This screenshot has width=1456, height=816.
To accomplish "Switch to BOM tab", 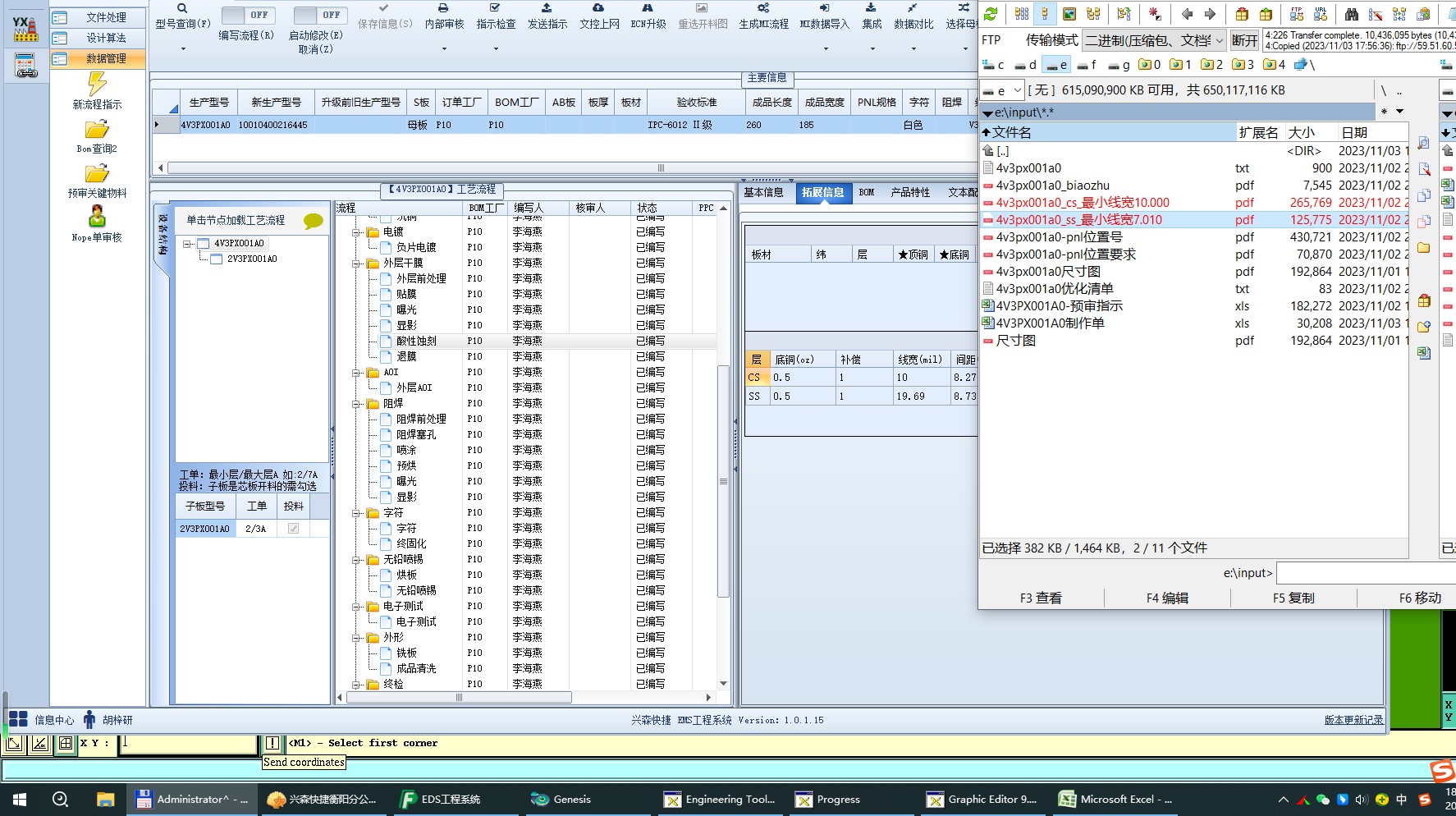I will tap(867, 192).
